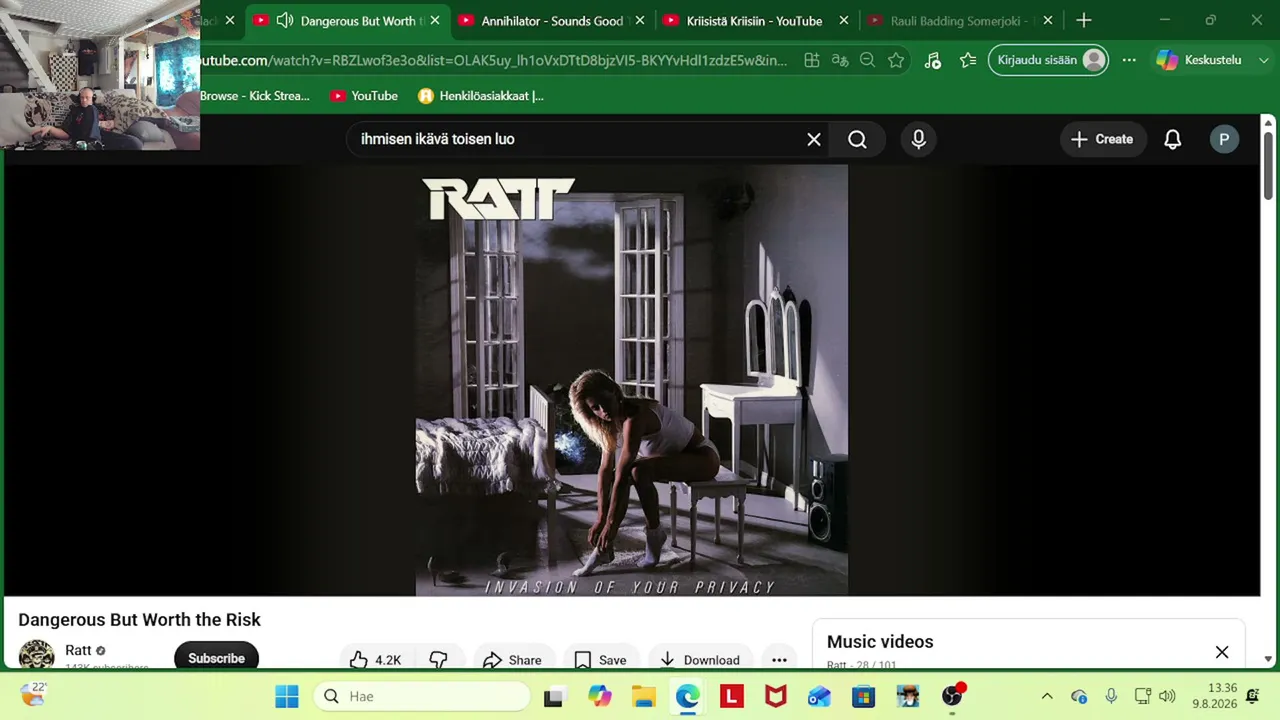Click the YouTube search magnifier button

857,140
